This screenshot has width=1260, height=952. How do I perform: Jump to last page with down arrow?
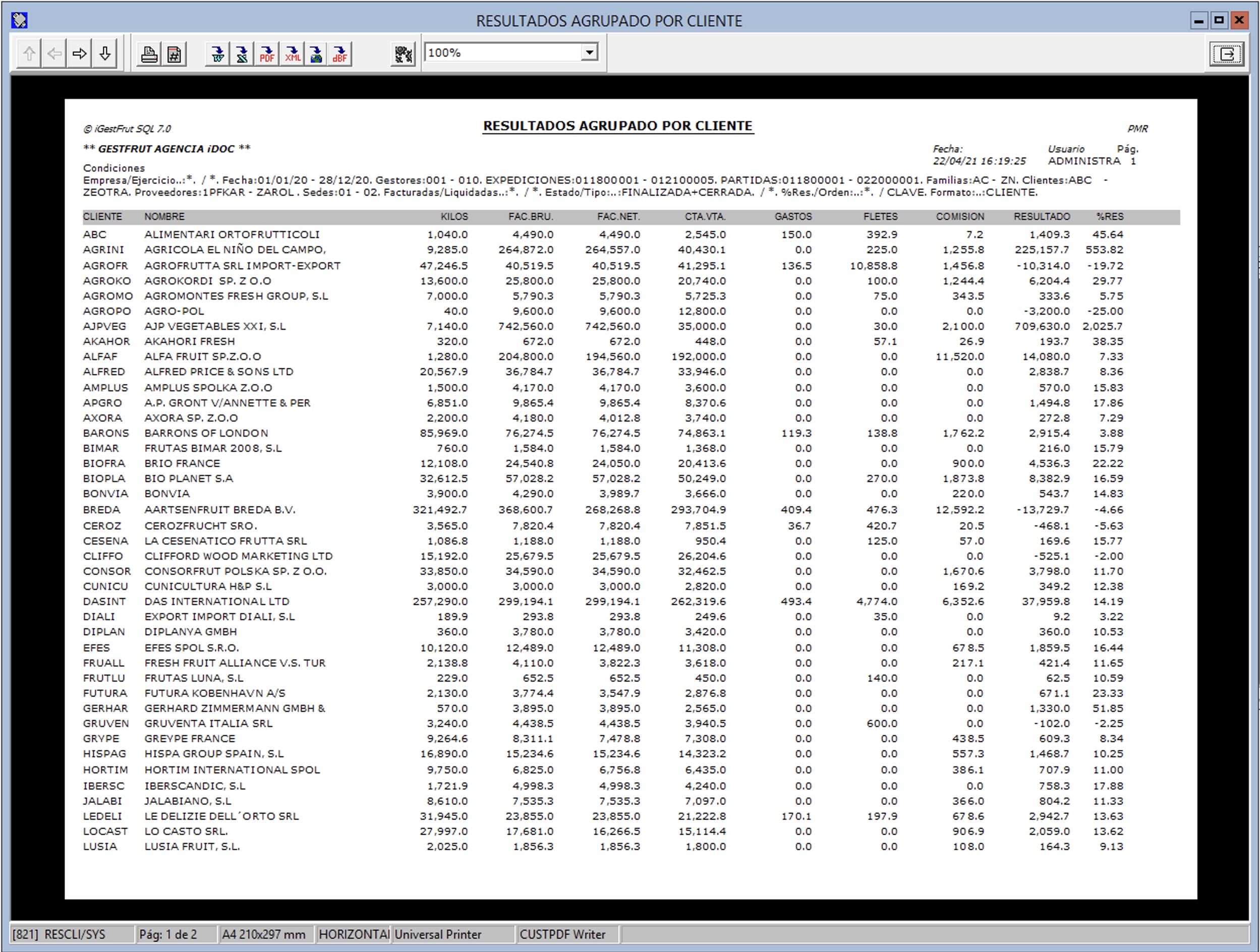pyautogui.click(x=105, y=54)
